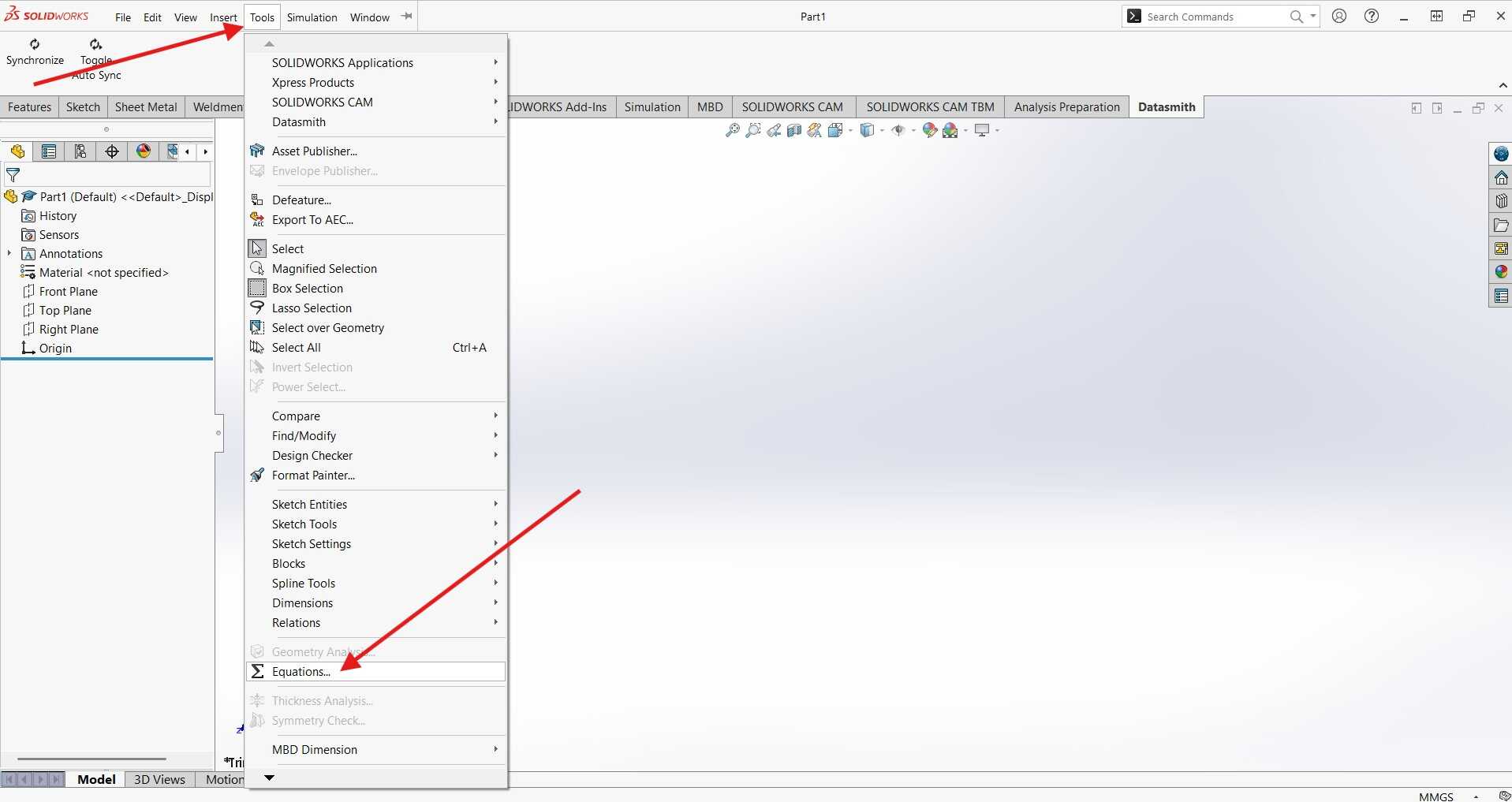The width and height of the screenshot is (1512, 802).
Task: Click the View Settings monitor icon
Action: point(982,130)
